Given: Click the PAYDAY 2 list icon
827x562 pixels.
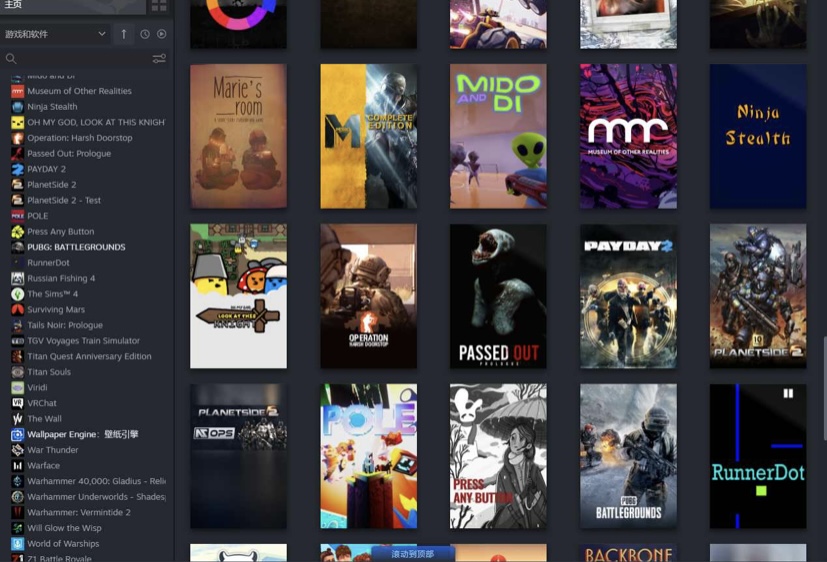Looking at the screenshot, I should [17, 169].
